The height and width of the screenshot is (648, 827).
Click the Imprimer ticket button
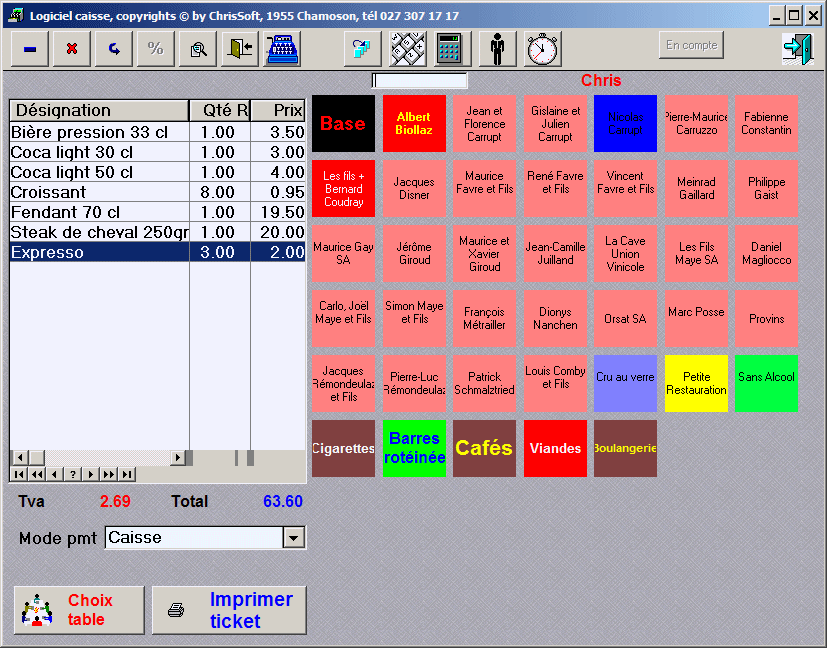click(x=229, y=610)
